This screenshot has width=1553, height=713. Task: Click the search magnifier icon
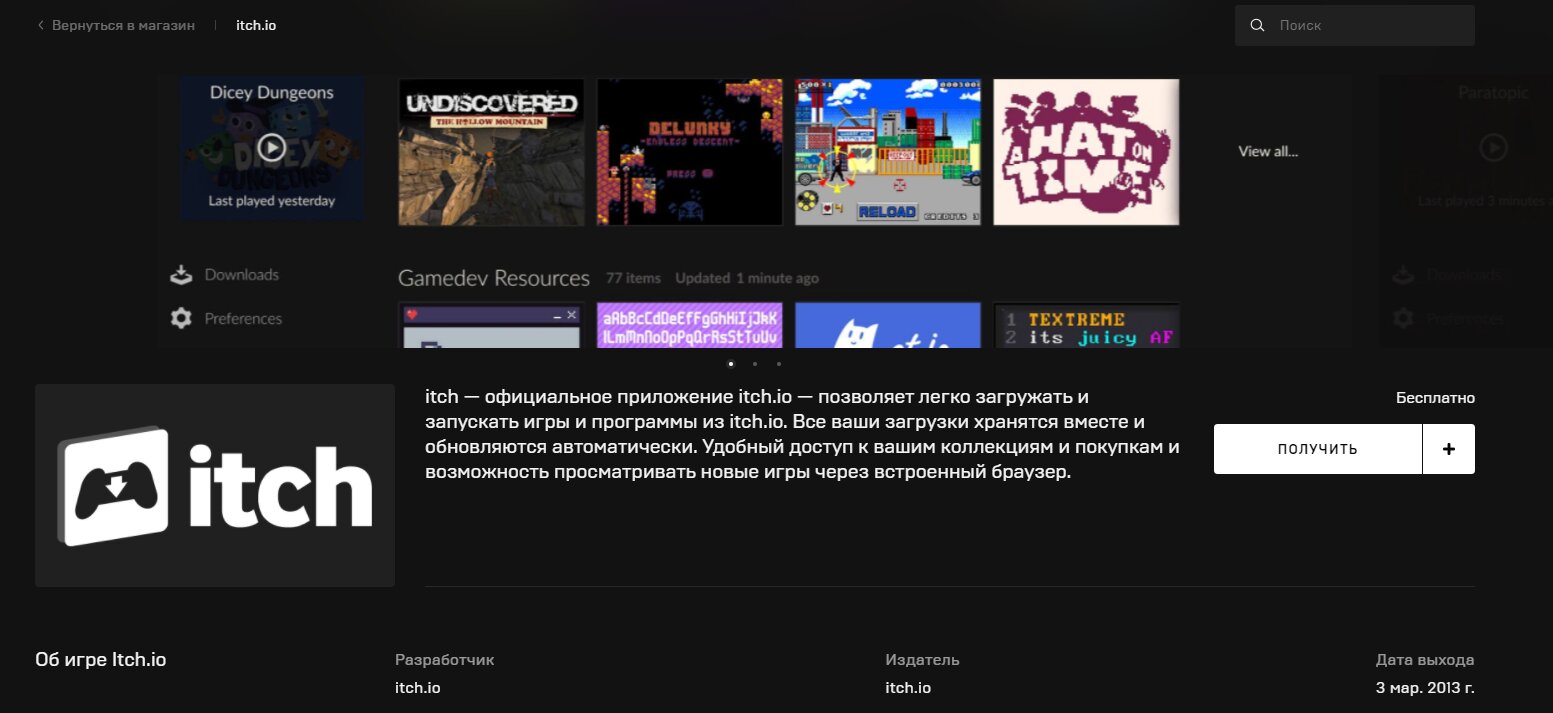[1257, 25]
